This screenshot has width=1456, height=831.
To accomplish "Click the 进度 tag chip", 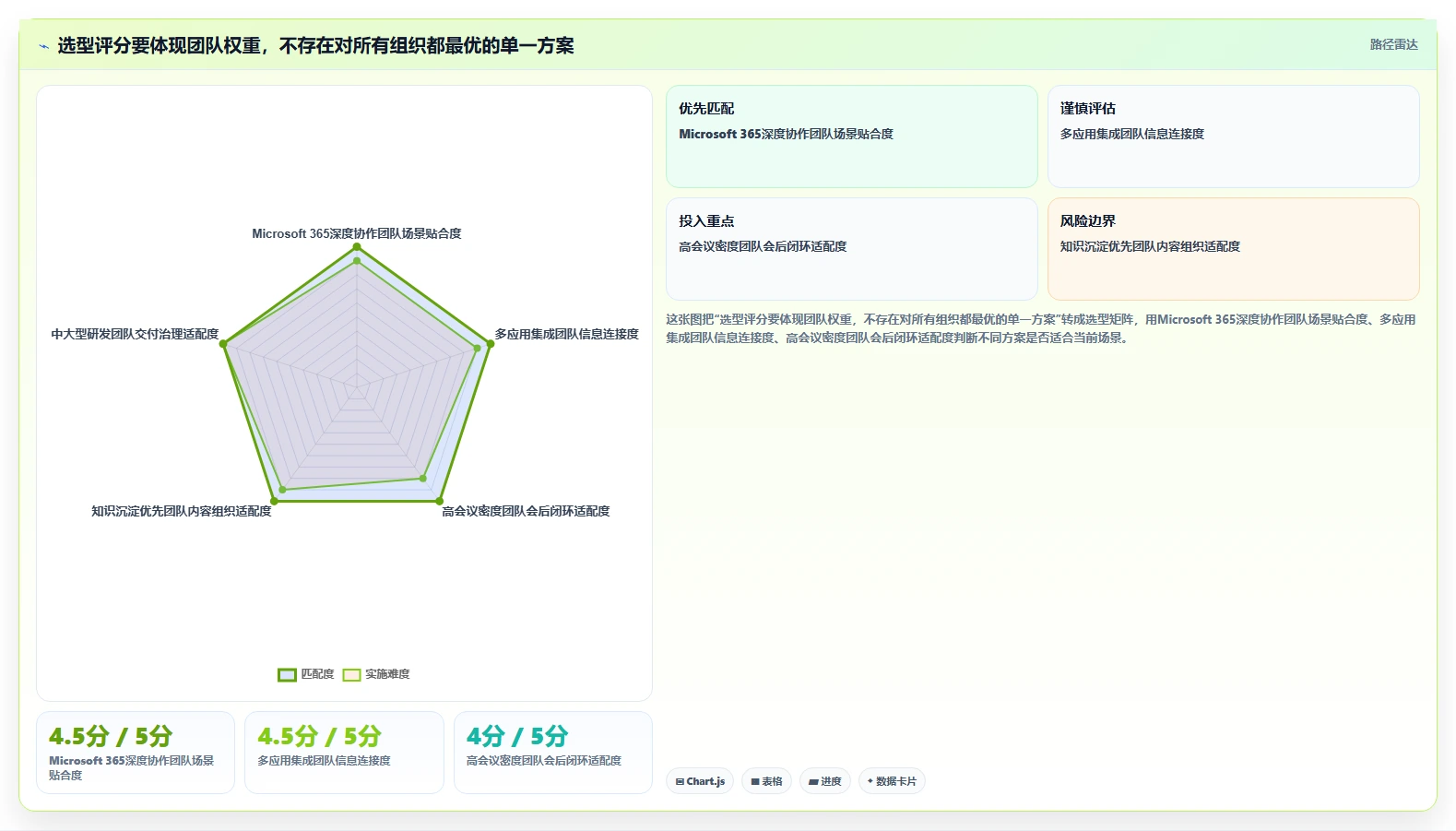I will [x=825, y=781].
